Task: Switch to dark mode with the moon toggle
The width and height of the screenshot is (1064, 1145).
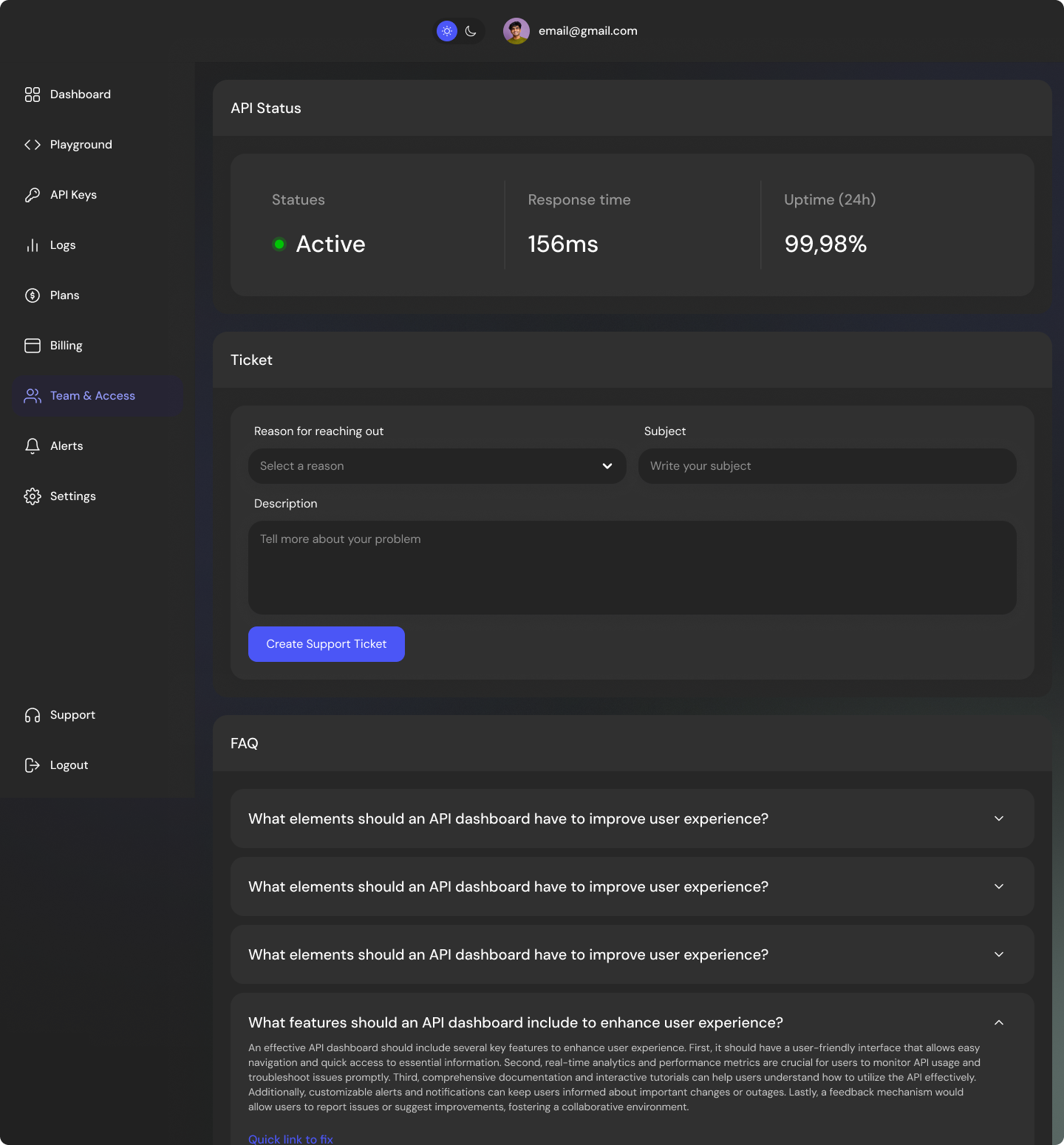Action: (x=471, y=30)
